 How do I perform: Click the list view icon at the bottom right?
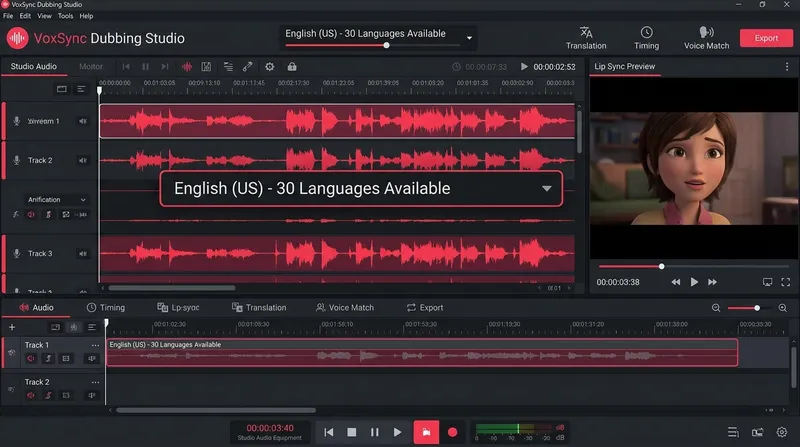coord(733,432)
